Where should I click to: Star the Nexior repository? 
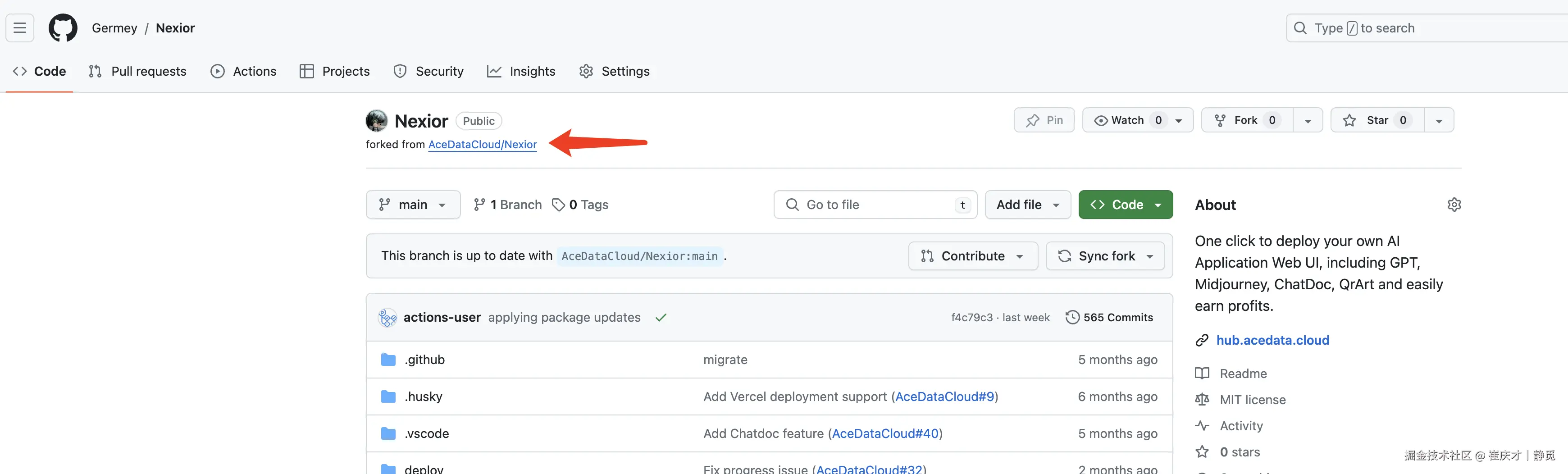[x=1377, y=120]
